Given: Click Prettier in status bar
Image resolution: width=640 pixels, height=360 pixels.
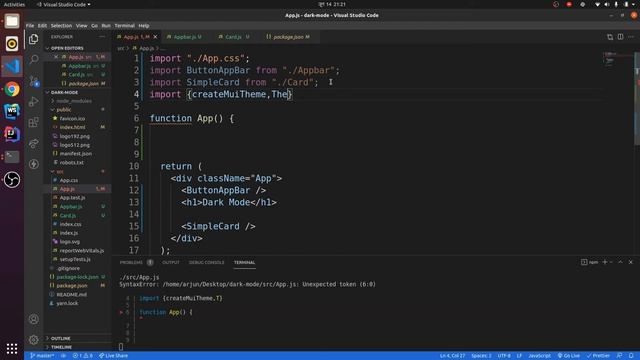Looking at the screenshot, I should click(598, 356).
